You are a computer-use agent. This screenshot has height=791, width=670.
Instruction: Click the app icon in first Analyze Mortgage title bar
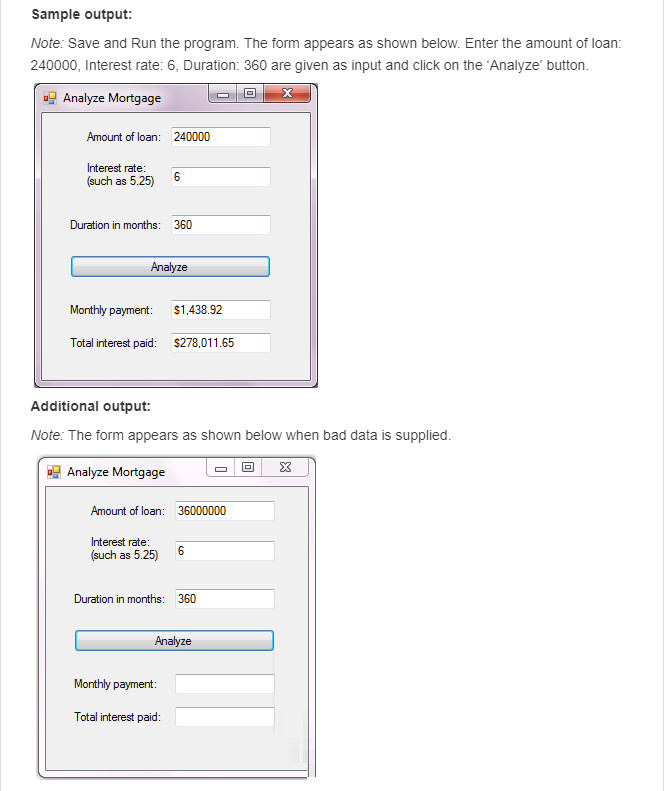(50, 98)
